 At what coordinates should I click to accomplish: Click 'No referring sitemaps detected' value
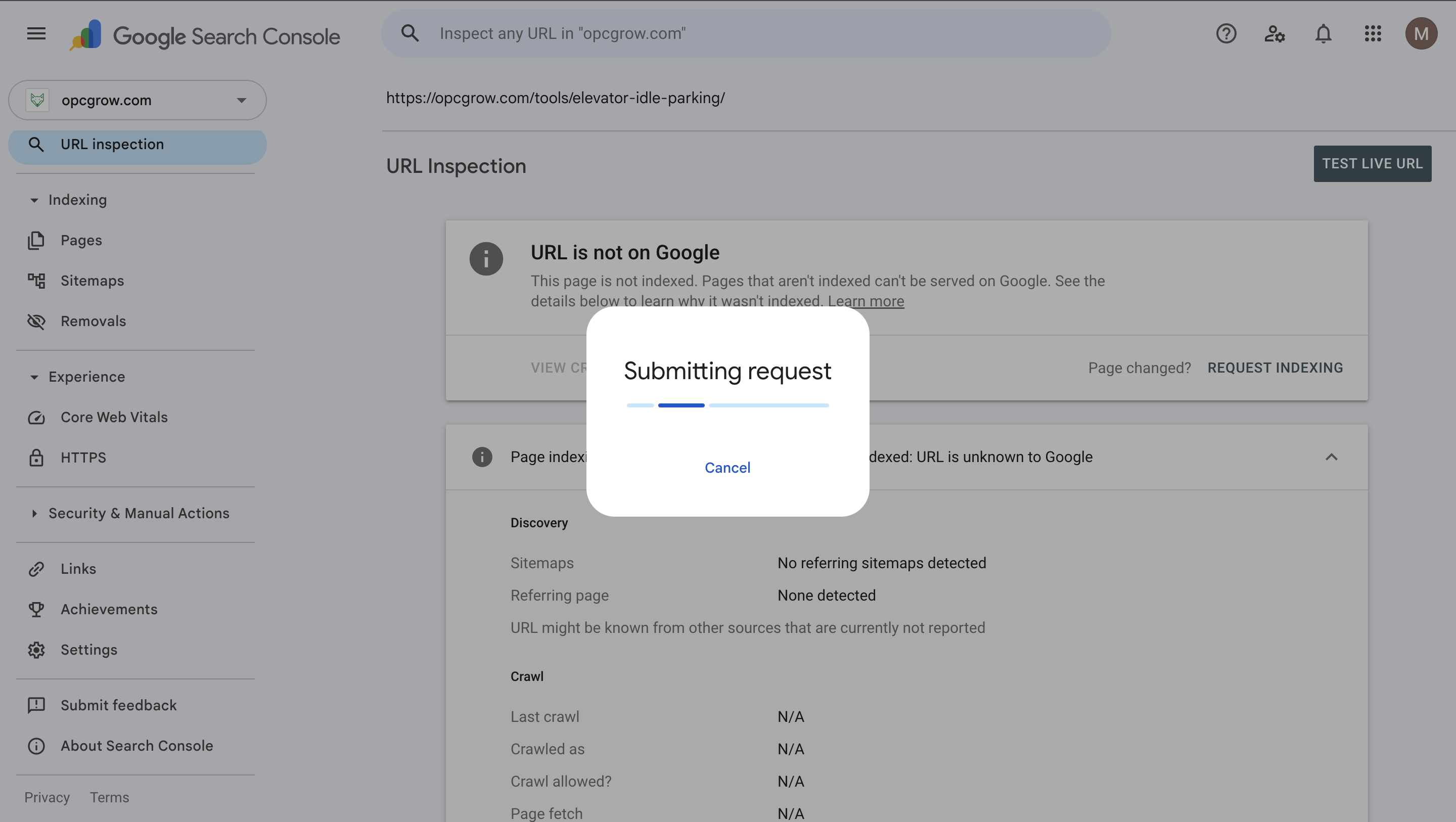click(x=882, y=563)
